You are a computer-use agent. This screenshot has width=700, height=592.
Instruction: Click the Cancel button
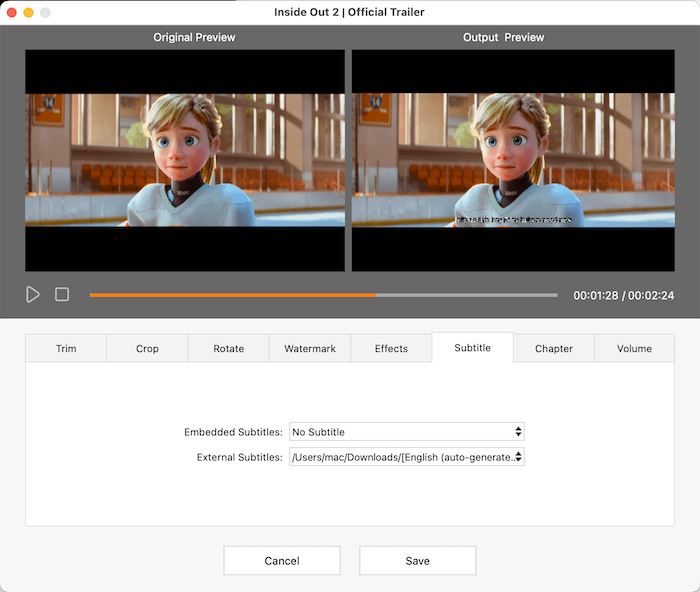[282, 561]
